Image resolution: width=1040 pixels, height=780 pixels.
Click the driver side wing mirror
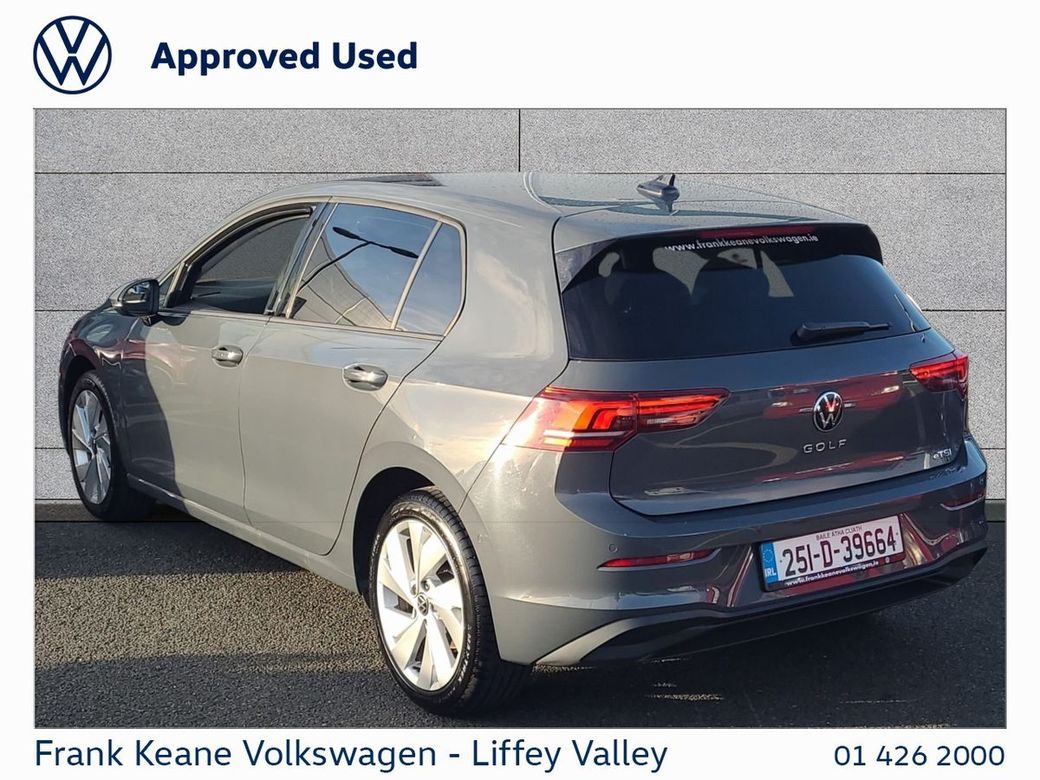tap(139, 298)
